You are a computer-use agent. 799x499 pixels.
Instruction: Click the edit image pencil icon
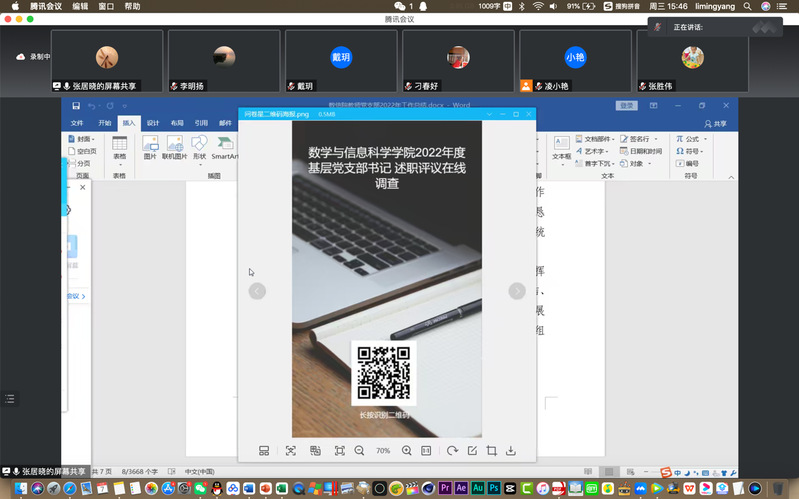click(x=472, y=451)
